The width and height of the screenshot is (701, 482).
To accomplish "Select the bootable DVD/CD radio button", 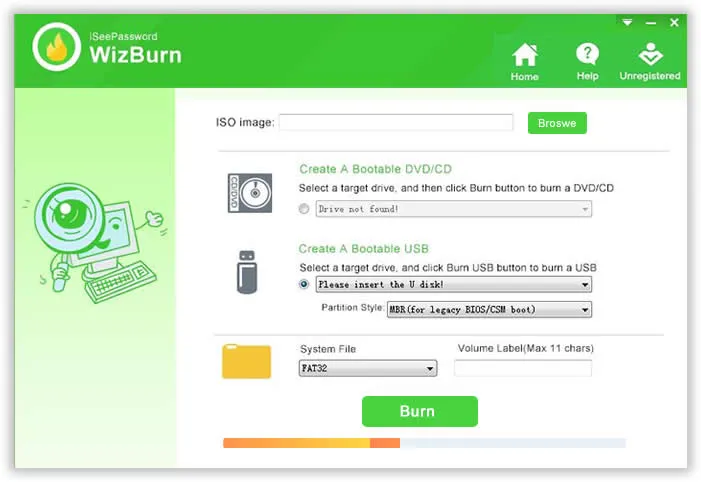I will click(x=304, y=209).
